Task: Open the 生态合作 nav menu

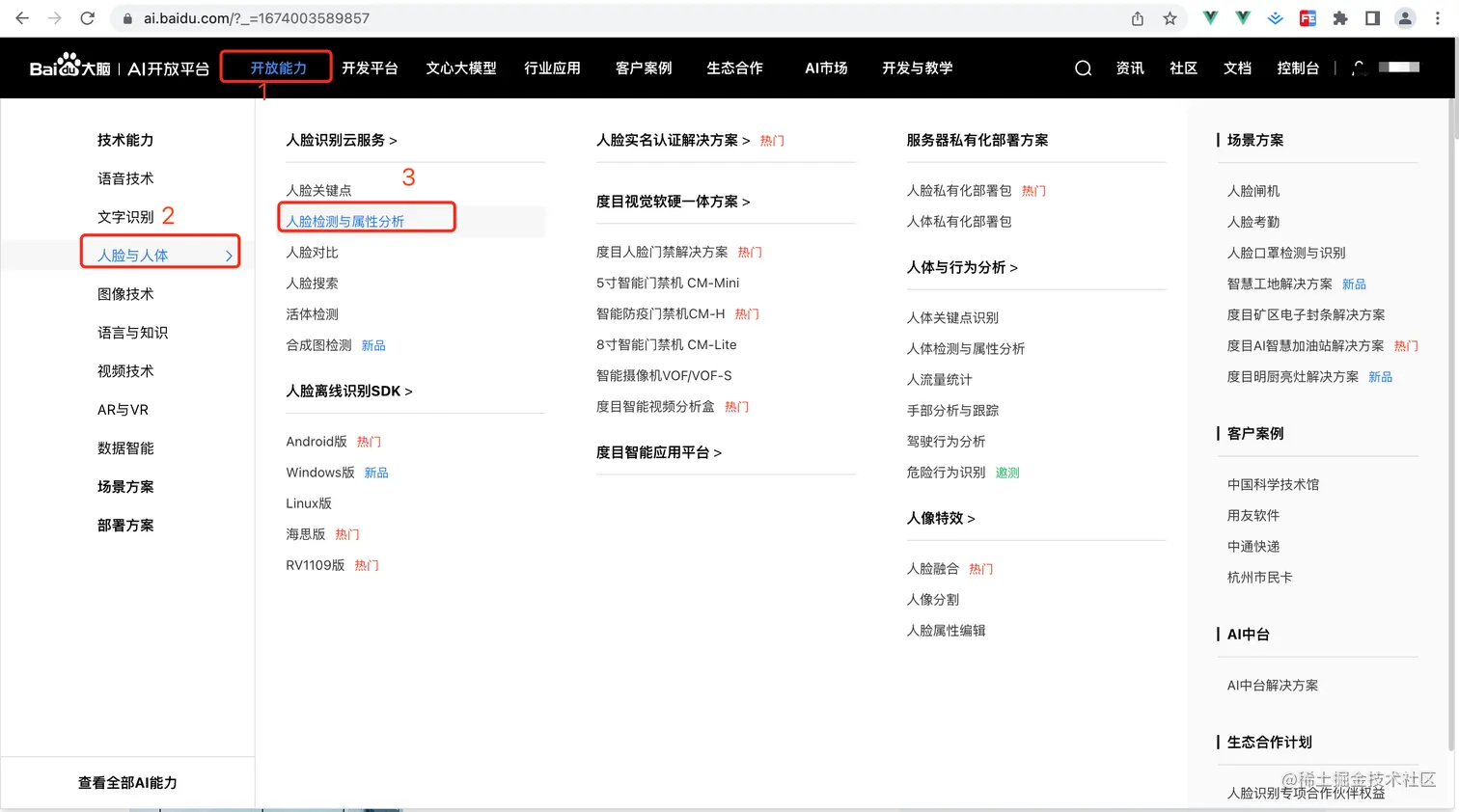Action: (x=734, y=68)
